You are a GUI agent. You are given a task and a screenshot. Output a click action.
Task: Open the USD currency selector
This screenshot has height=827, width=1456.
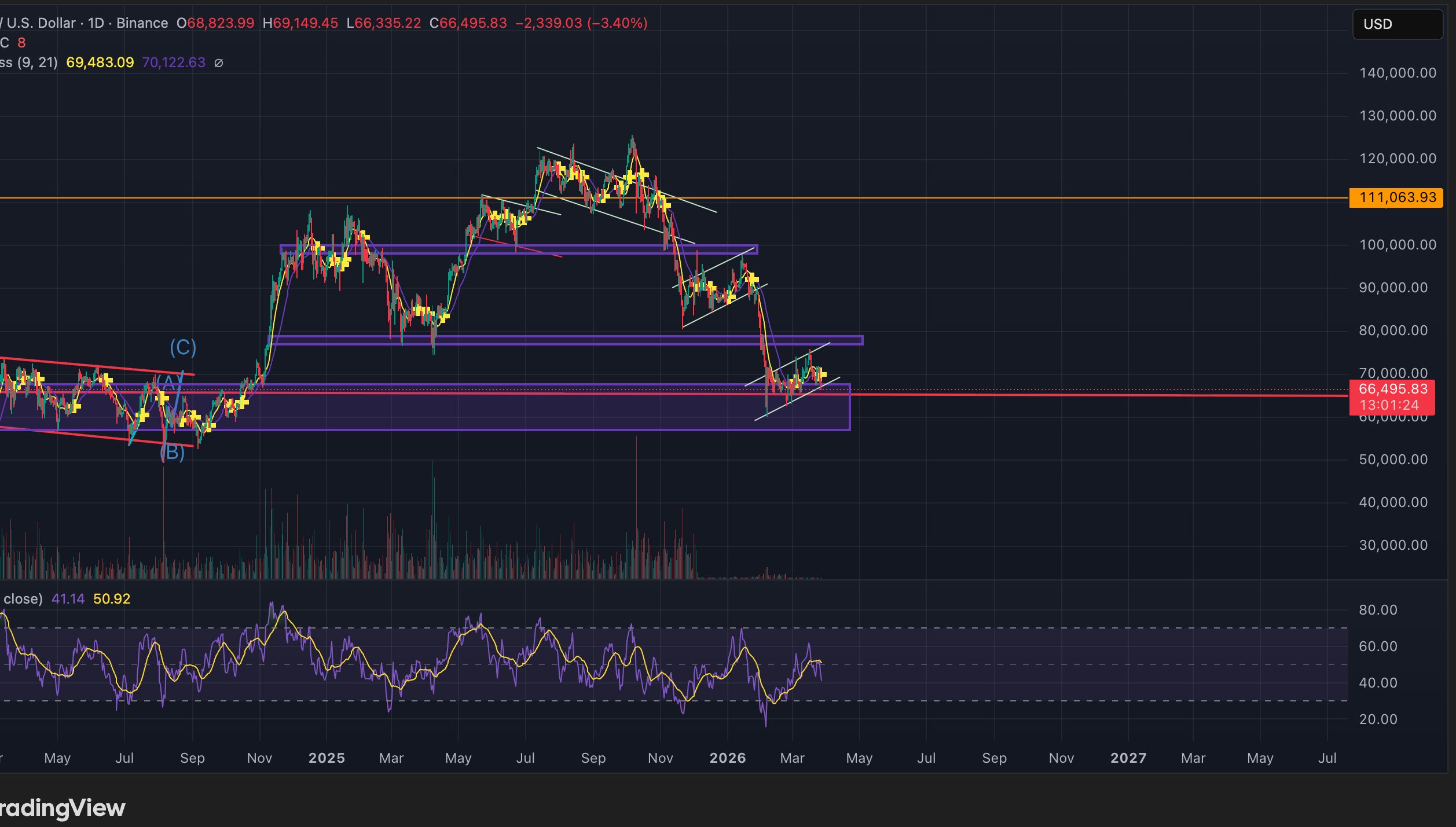1396,24
